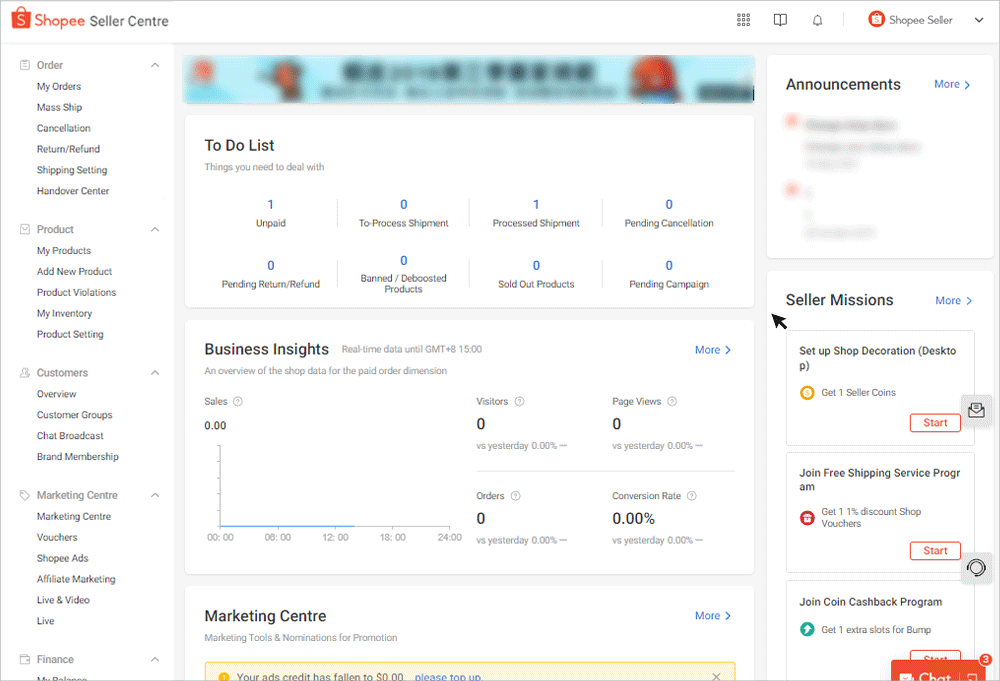Click the Order section icon in sidebar

pos(22,64)
